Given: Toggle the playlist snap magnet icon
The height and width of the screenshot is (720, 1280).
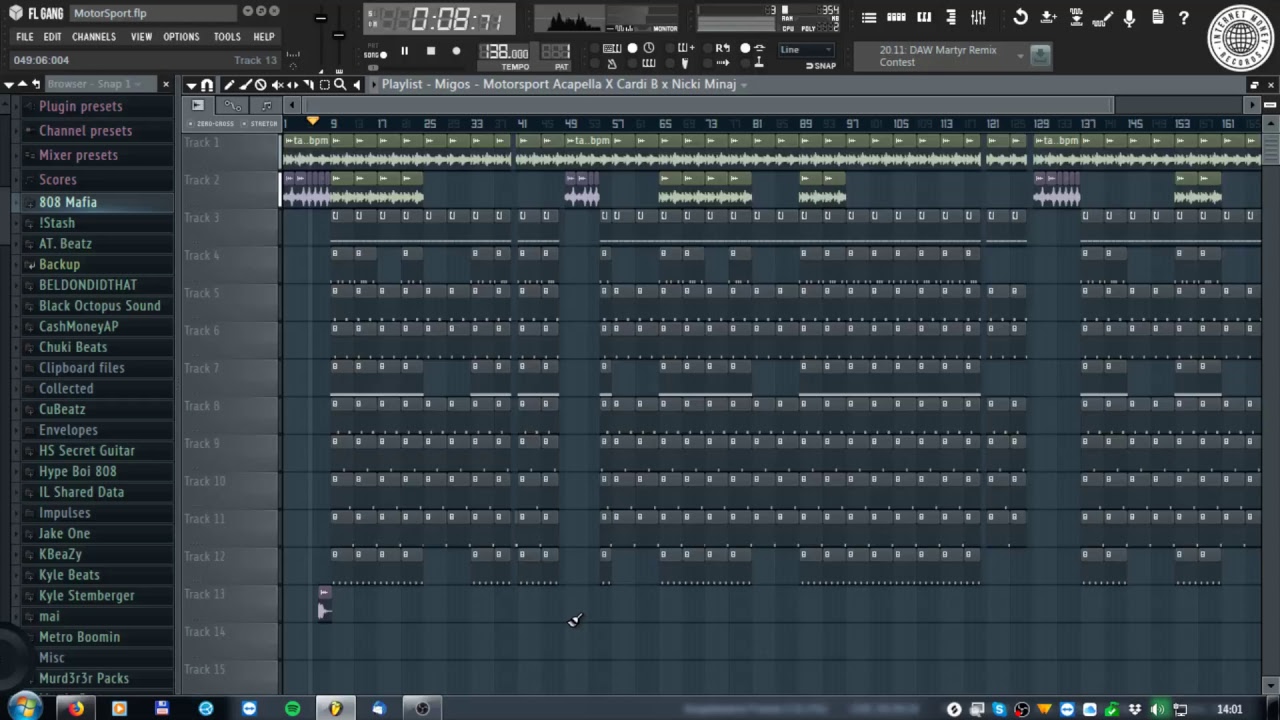Looking at the screenshot, I should coord(207,85).
